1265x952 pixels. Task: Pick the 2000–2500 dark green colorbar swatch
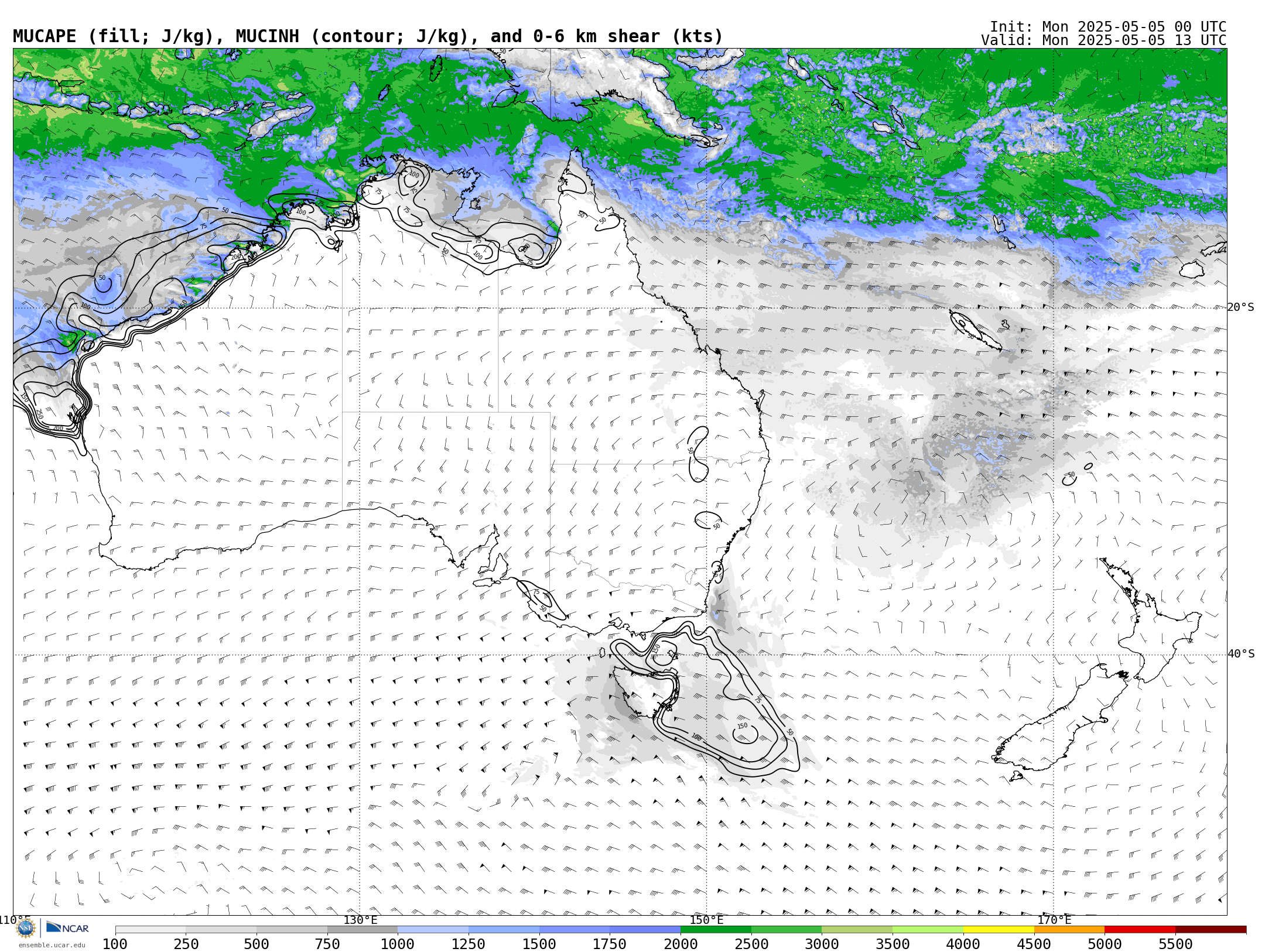point(716,930)
